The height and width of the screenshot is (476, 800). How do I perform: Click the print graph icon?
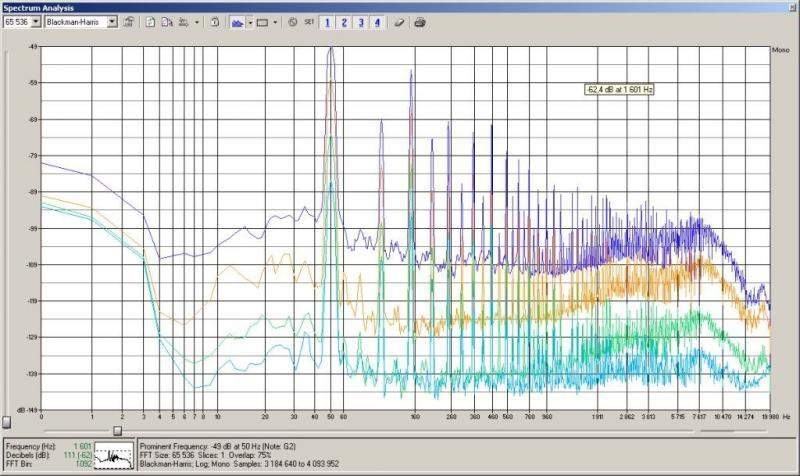[420, 22]
